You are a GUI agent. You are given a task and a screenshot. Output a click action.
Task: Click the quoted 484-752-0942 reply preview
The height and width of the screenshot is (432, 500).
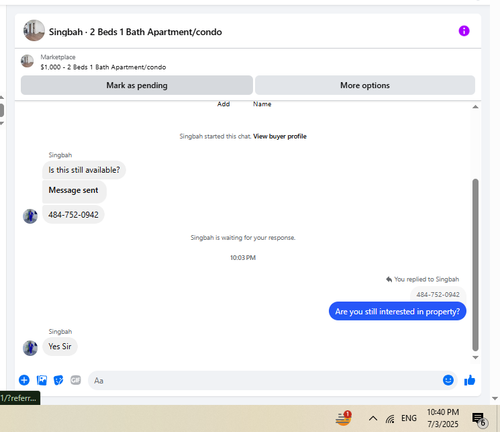pyautogui.click(x=438, y=295)
